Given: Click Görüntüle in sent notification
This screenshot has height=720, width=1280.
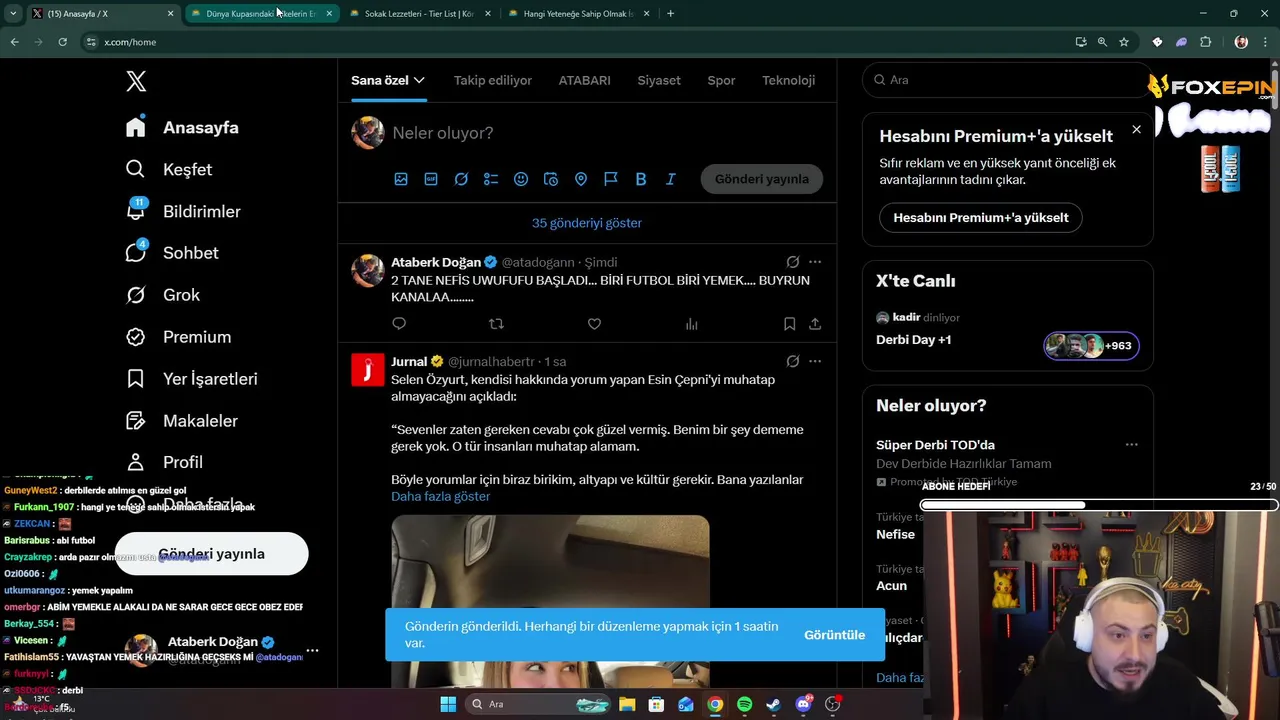Looking at the screenshot, I should click(834, 635).
